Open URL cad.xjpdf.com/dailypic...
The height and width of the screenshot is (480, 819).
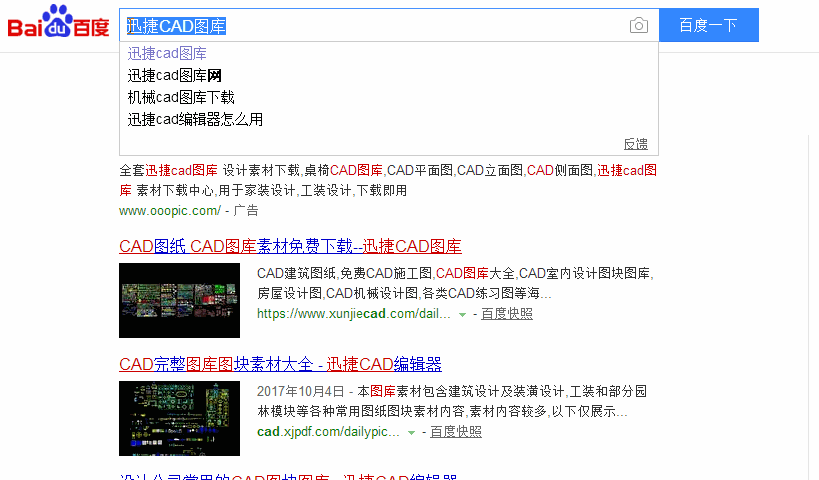point(328,432)
